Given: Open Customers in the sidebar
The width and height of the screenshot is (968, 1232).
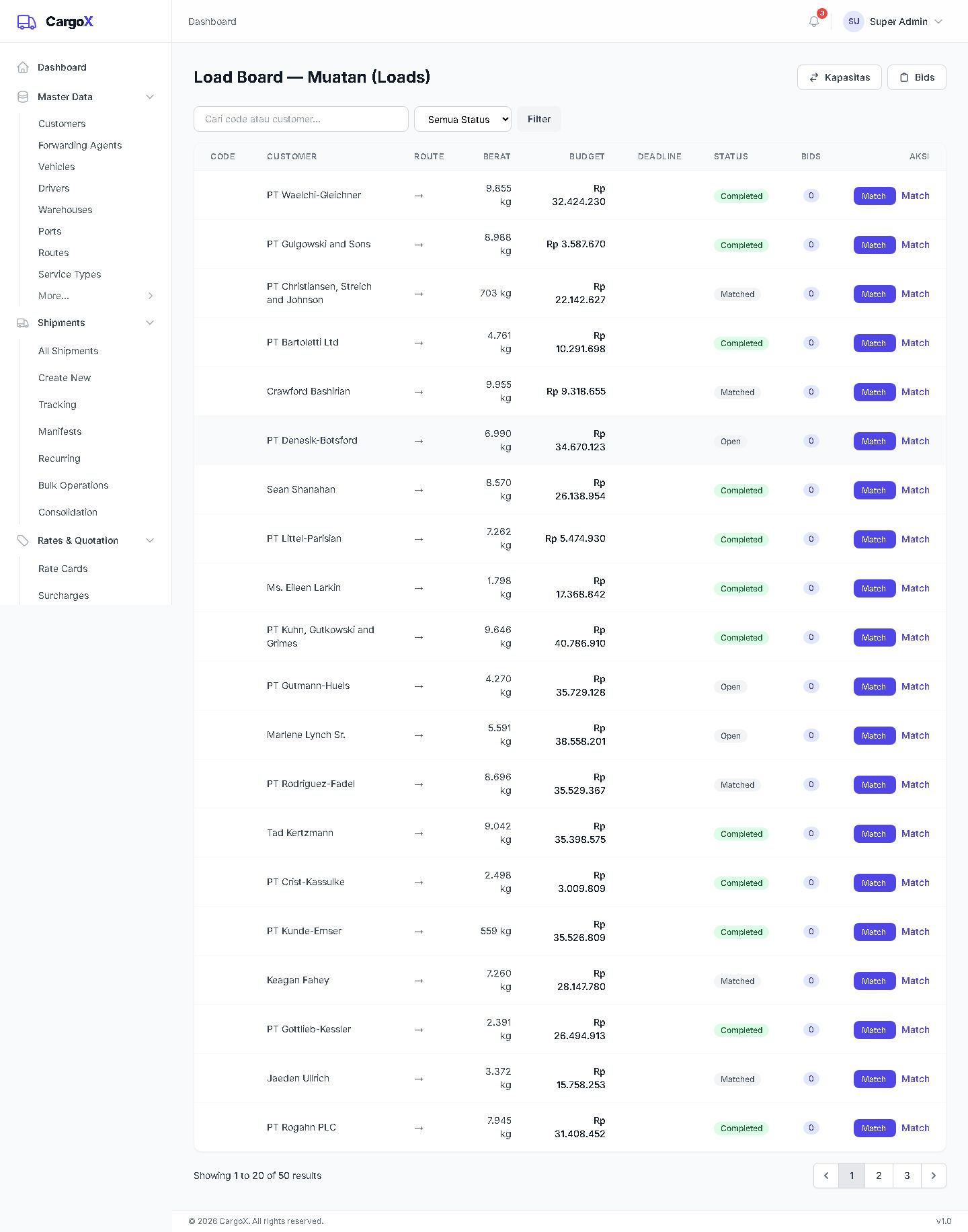Looking at the screenshot, I should (x=62, y=124).
